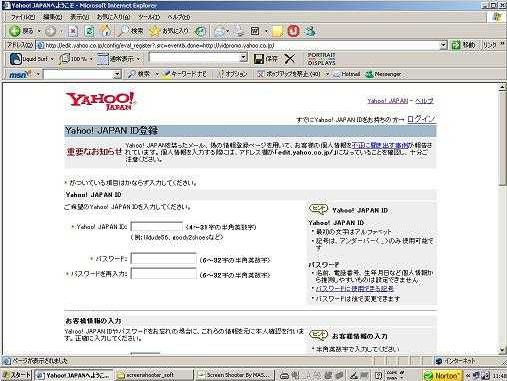Viewport: 507px width, 381px height.
Task: Click the yellow note toolbar icon
Action: (277, 31)
